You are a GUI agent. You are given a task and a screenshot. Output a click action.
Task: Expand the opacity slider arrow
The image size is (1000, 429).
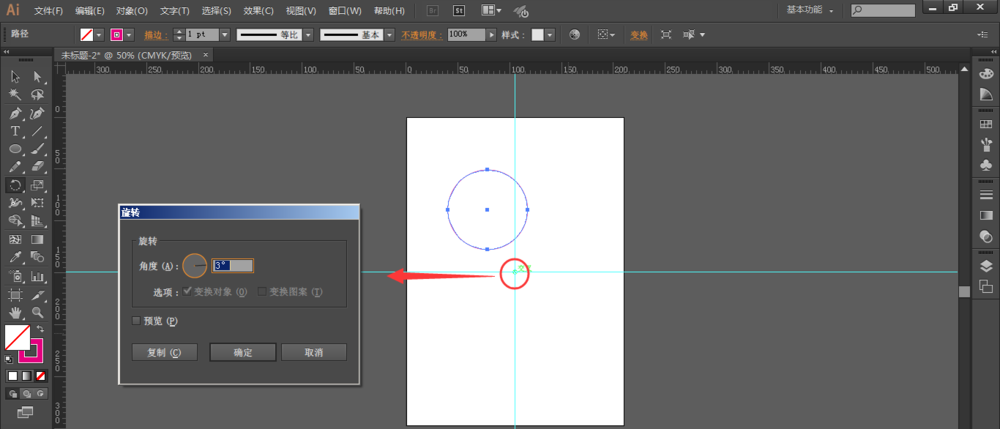pos(492,35)
